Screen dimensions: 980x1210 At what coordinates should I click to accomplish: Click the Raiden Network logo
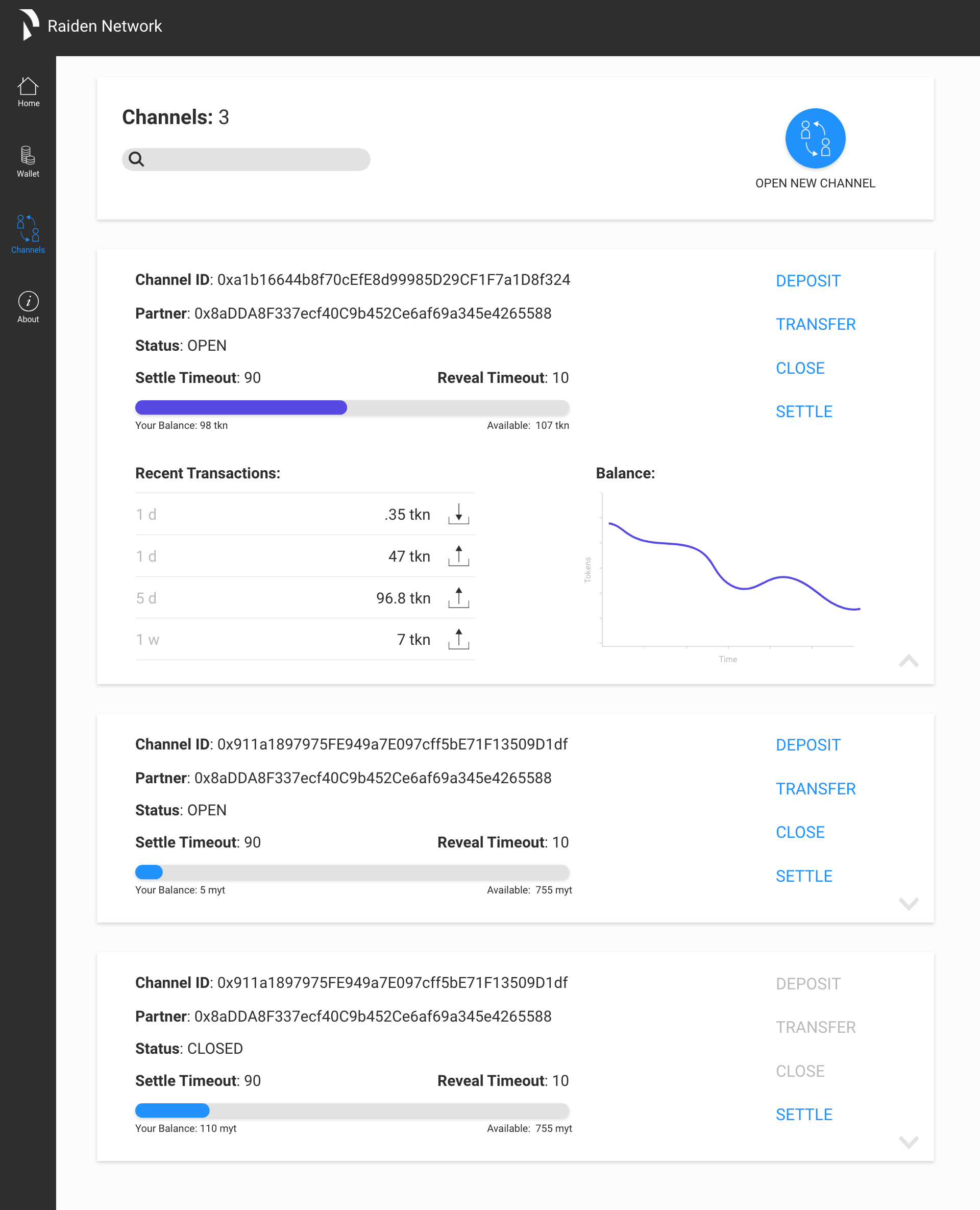29,26
